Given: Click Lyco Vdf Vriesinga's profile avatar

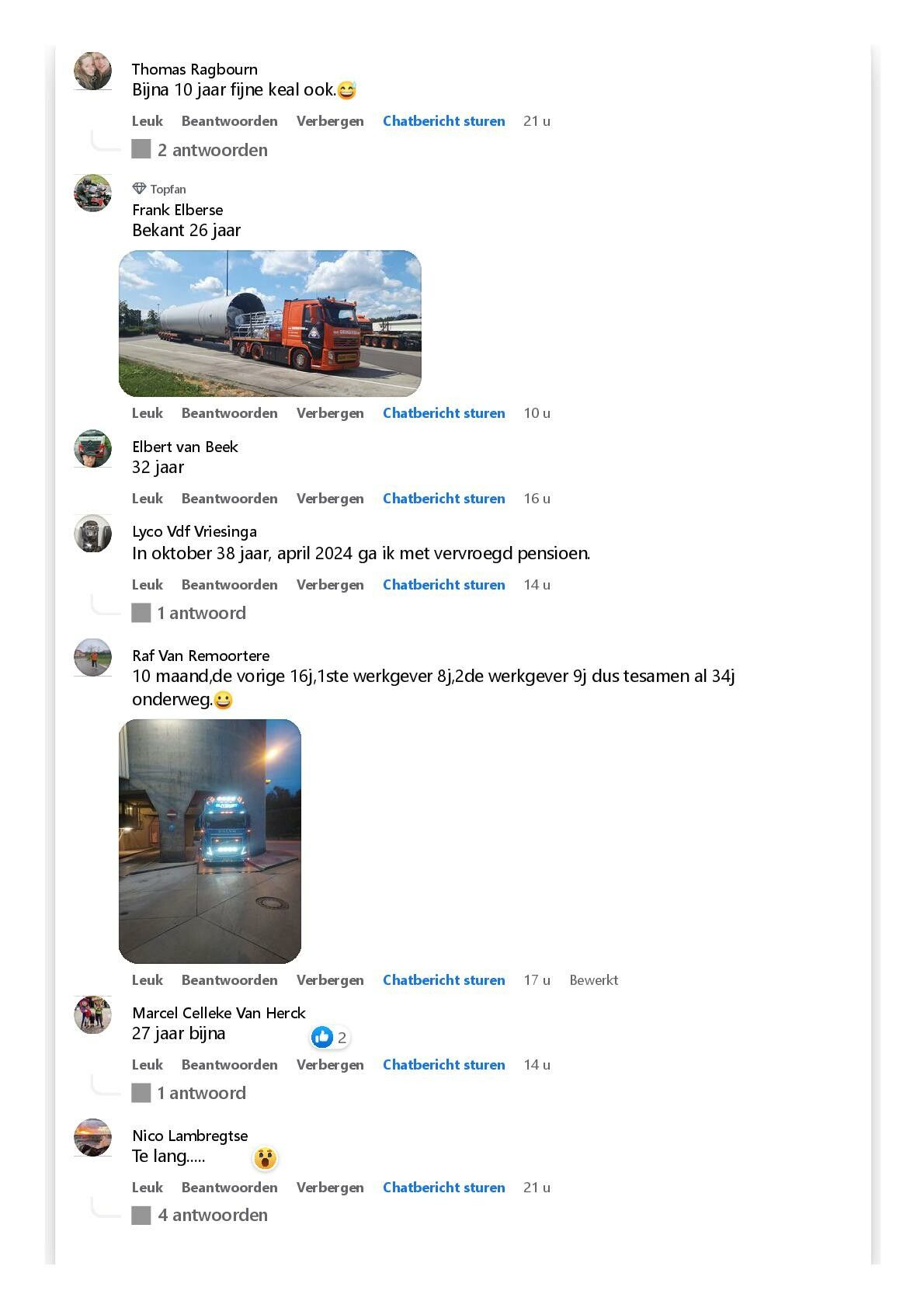Looking at the screenshot, I should tap(92, 534).
